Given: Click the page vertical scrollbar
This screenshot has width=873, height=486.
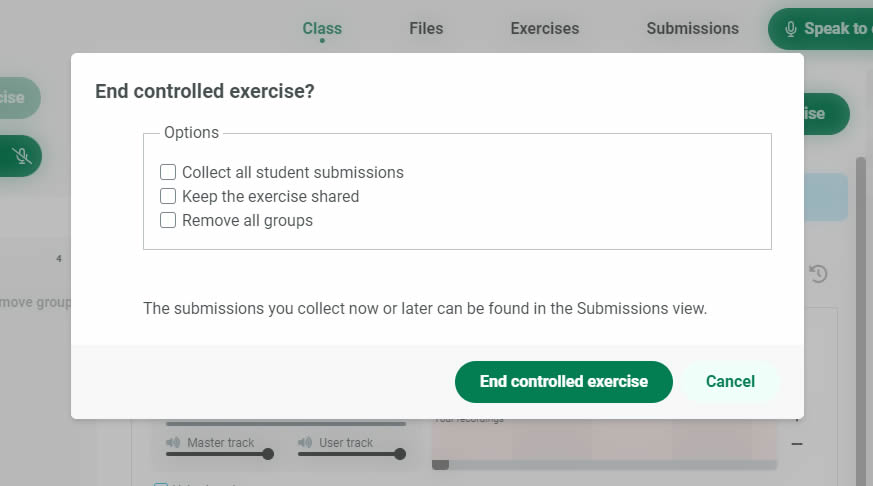Looking at the screenshot, I should coord(860,300).
